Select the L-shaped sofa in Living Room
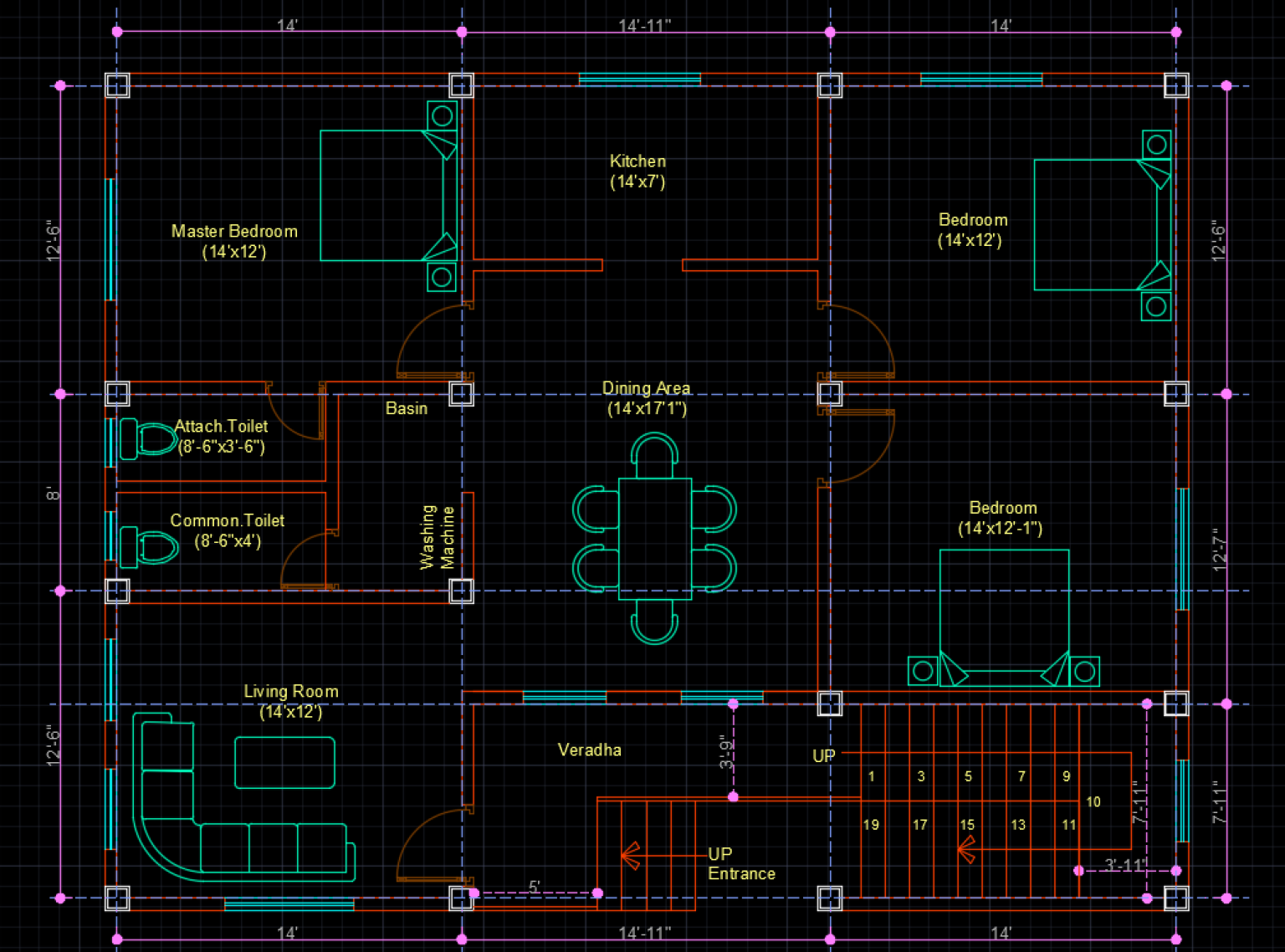The height and width of the screenshot is (952, 1285). coord(243,797)
